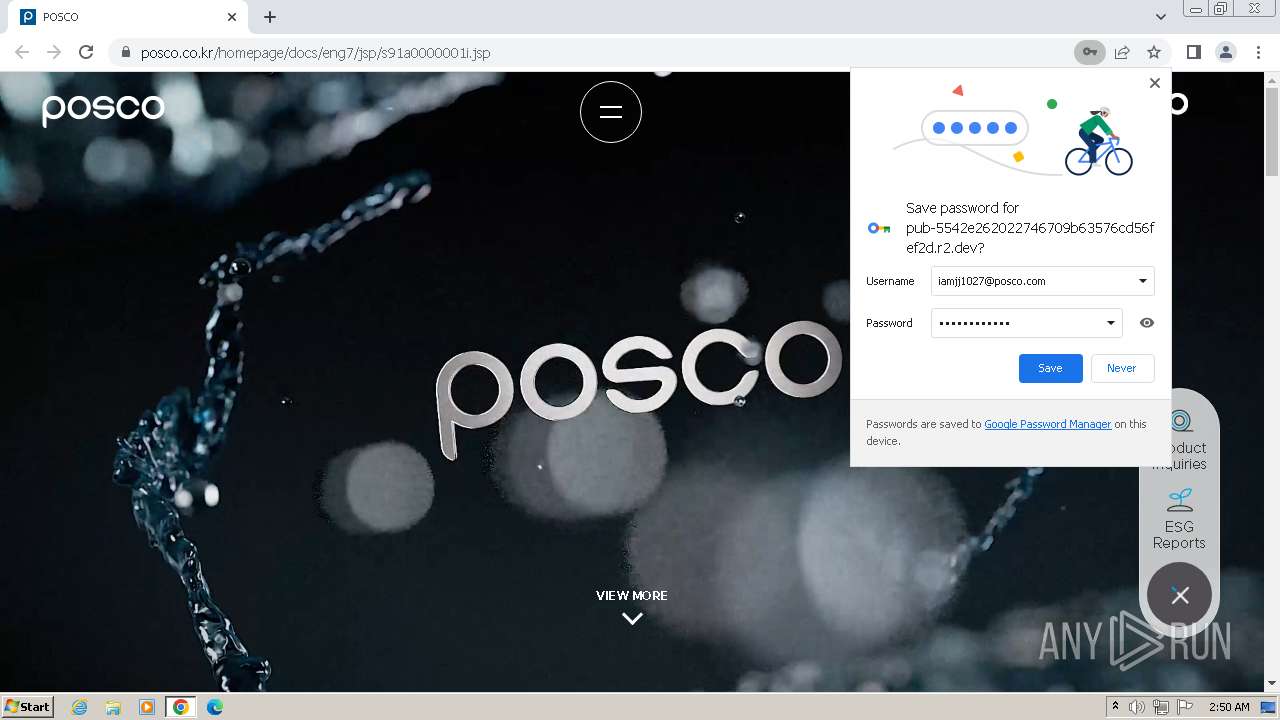The height and width of the screenshot is (720, 1280).
Task: Click the password key icon in address bar
Action: (x=1089, y=52)
